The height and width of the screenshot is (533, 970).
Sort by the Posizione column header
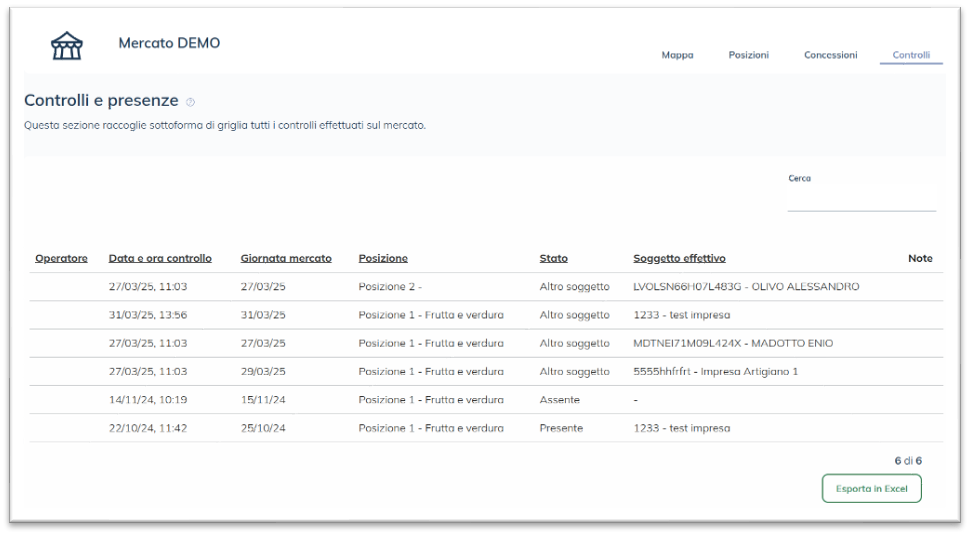tap(383, 258)
